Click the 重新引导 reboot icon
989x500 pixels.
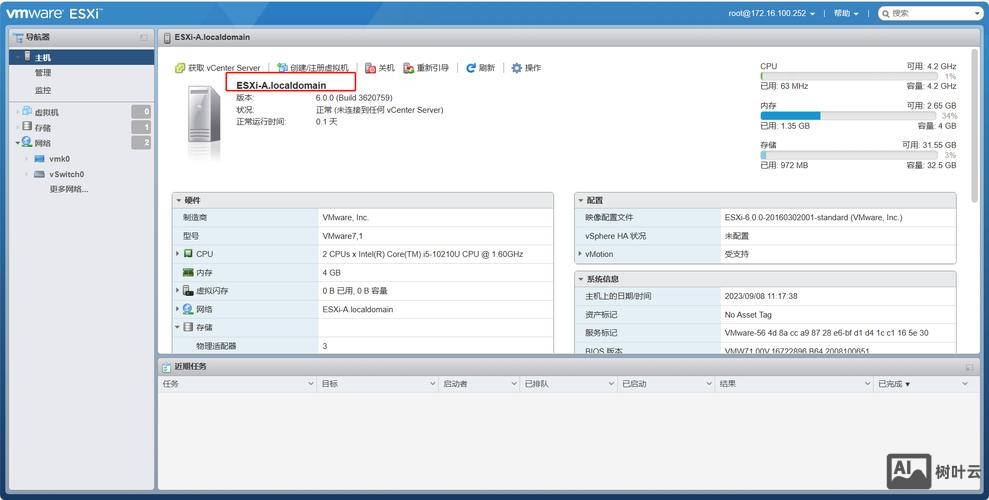409,68
